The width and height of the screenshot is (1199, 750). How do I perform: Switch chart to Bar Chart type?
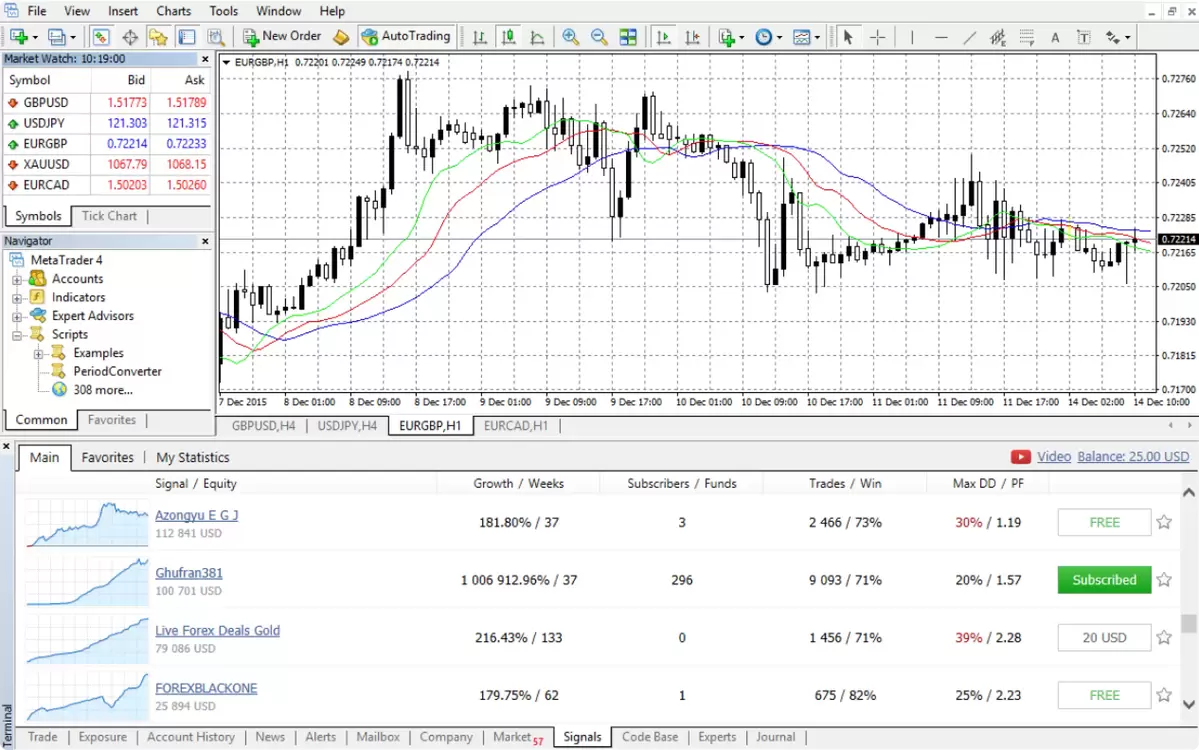click(479, 37)
